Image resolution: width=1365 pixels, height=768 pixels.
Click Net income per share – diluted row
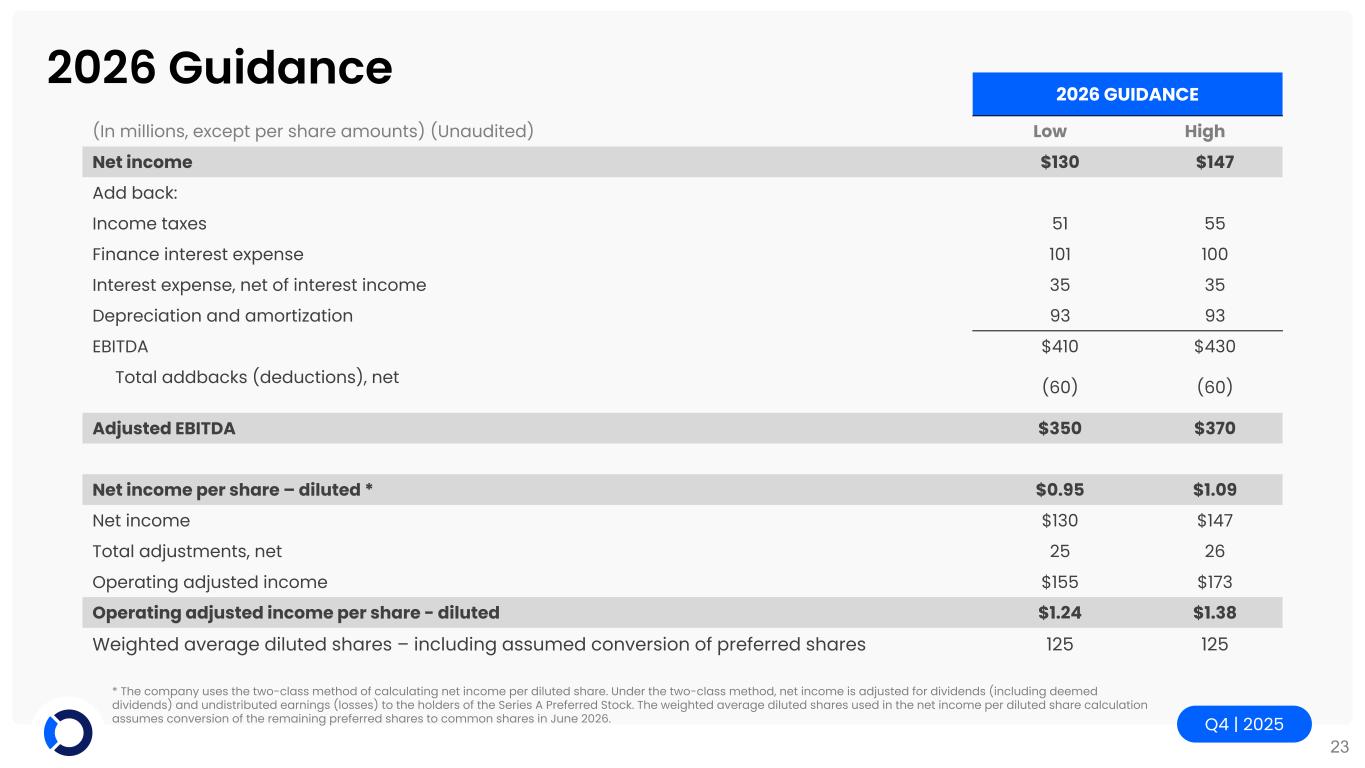pos(233,490)
